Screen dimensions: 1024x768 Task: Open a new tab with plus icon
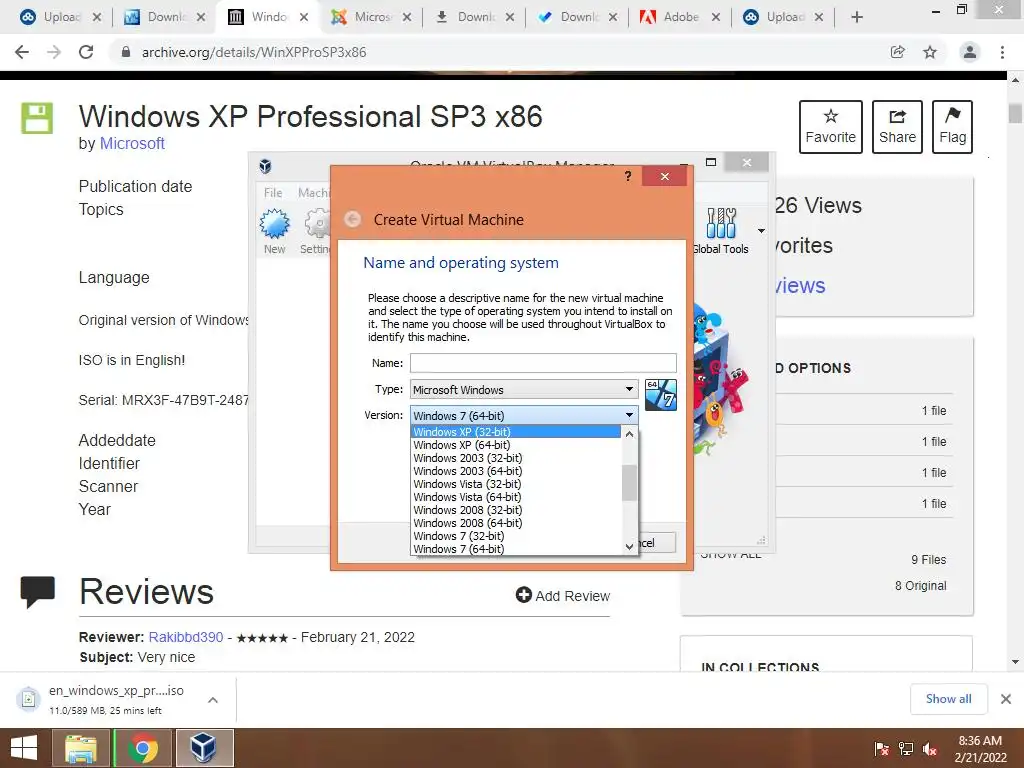(857, 17)
